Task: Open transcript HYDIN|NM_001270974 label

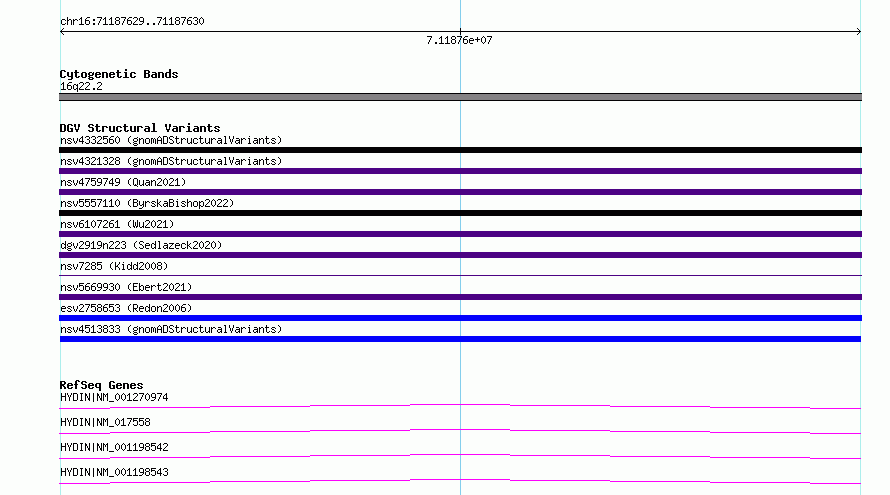Action: pyautogui.click(x=114, y=397)
